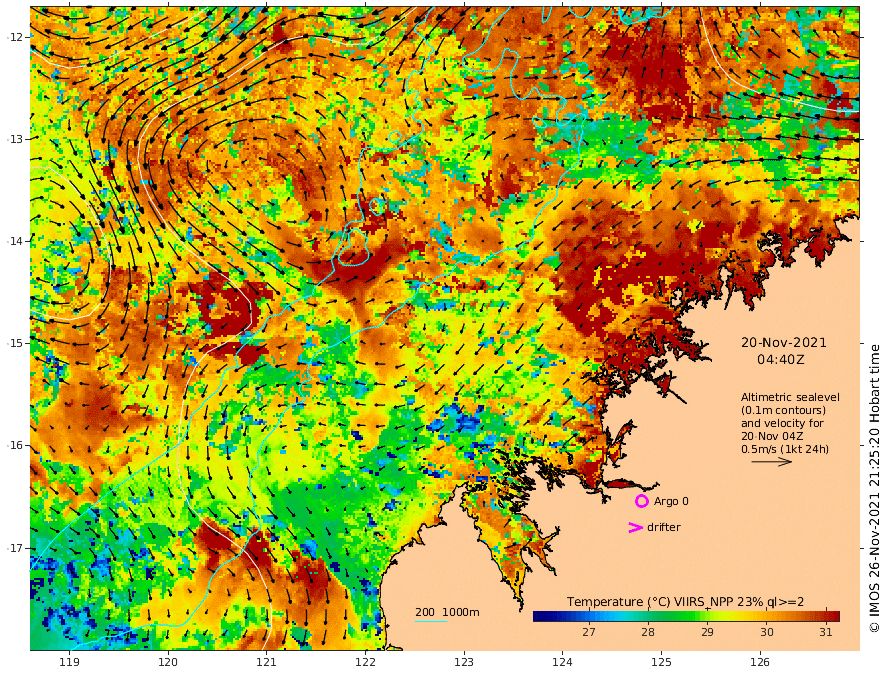This screenshot has width=880, height=680.
Task: Click the IMOS copyright timestamp text
Action: tap(873, 488)
